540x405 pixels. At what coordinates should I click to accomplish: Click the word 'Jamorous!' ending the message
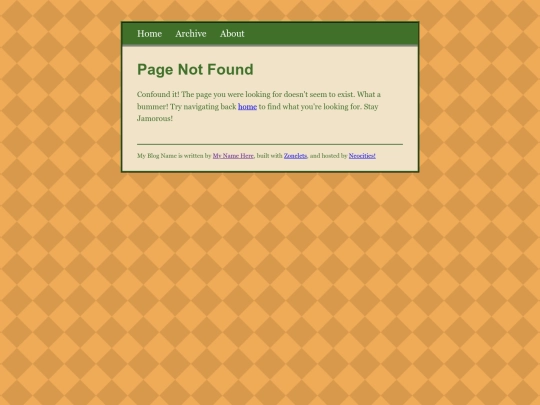pos(155,118)
